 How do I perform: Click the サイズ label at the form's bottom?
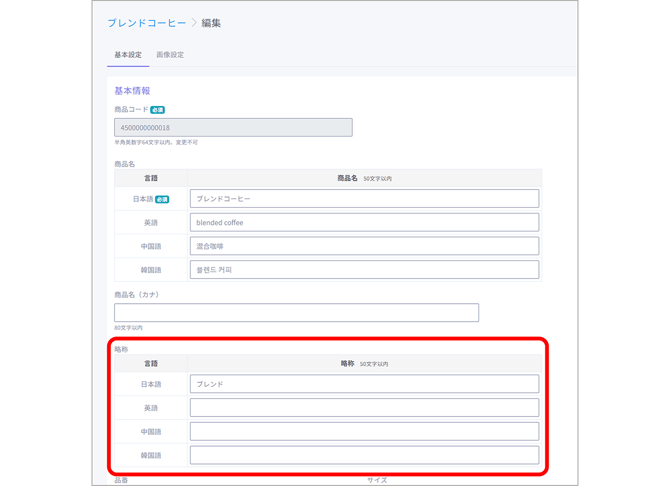377,480
